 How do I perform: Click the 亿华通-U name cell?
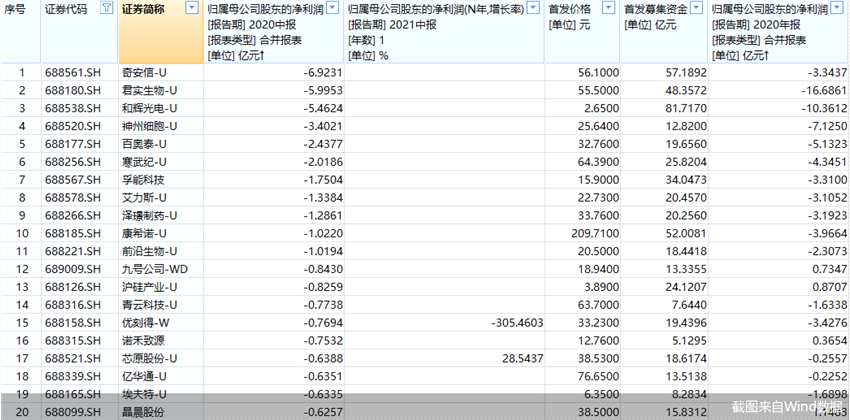pos(145,377)
